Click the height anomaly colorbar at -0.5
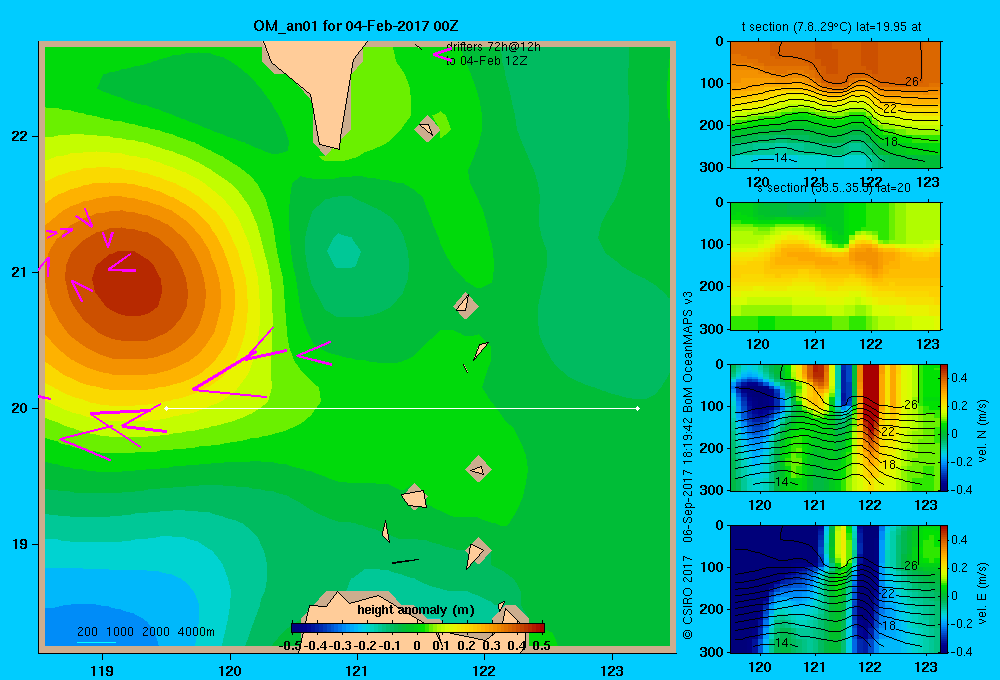The width and height of the screenshot is (1000, 680). (x=295, y=628)
